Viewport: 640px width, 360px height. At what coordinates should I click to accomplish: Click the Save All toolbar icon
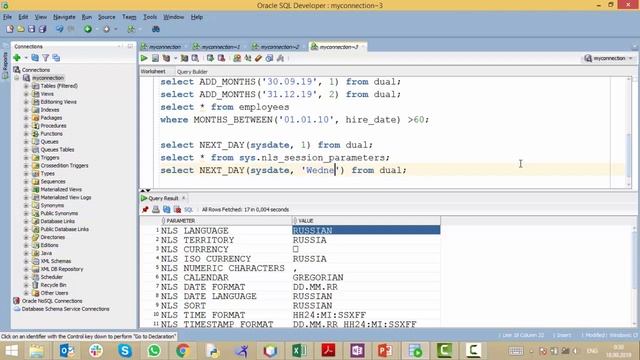click(x=42, y=29)
